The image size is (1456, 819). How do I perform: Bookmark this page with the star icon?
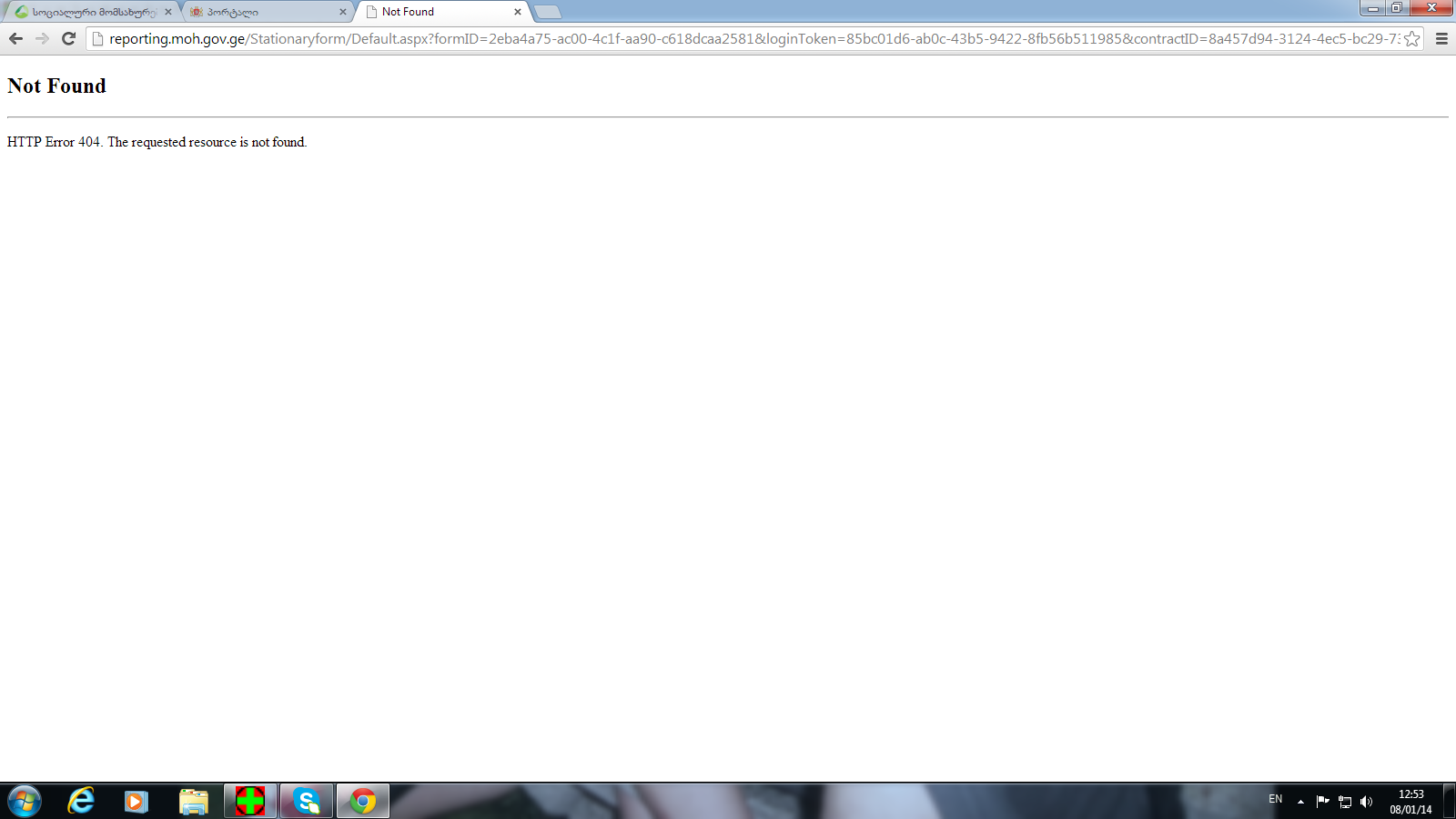(1411, 38)
